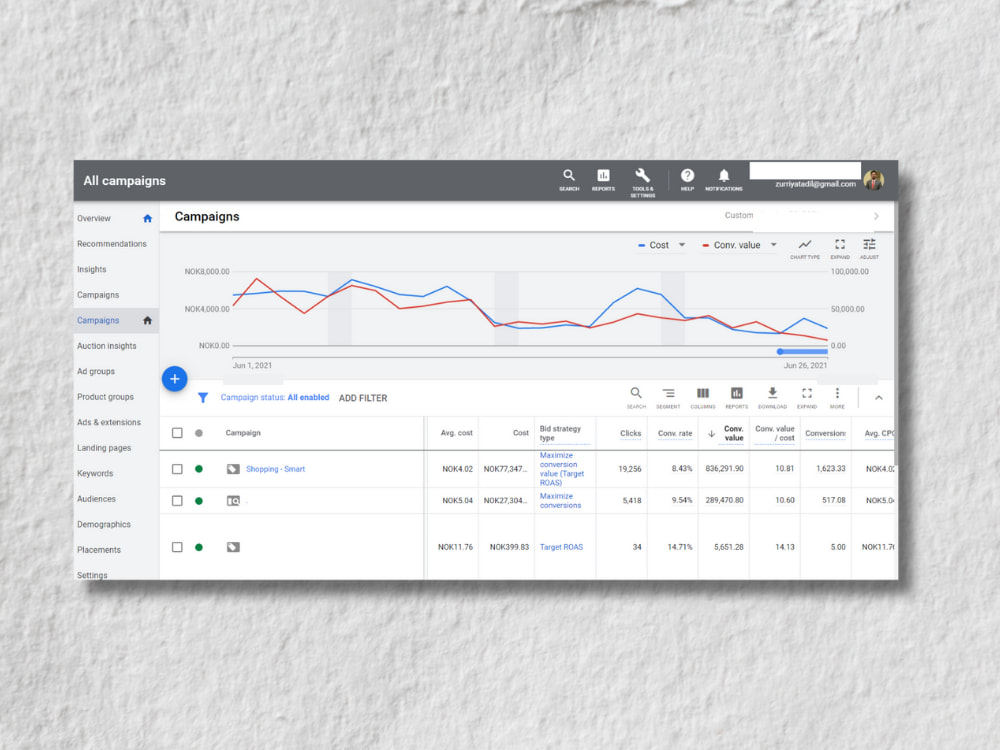Screen dimensions: 1000x750
Task: Add new campaign with blue plus button
Action: coord(175,379)
